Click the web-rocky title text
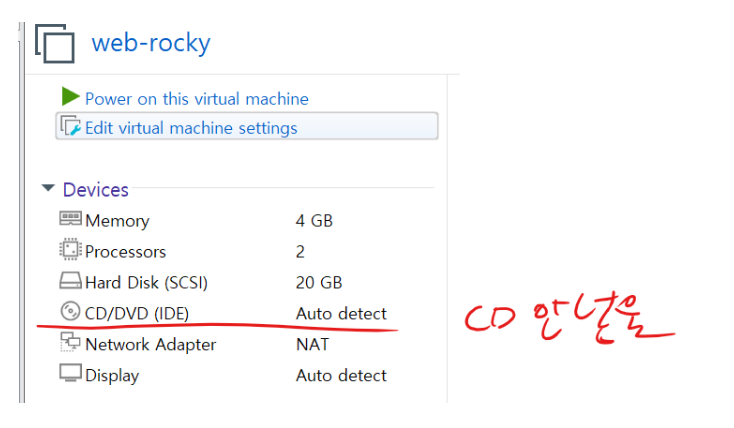The image size is (734, 428). pos(151,43)
